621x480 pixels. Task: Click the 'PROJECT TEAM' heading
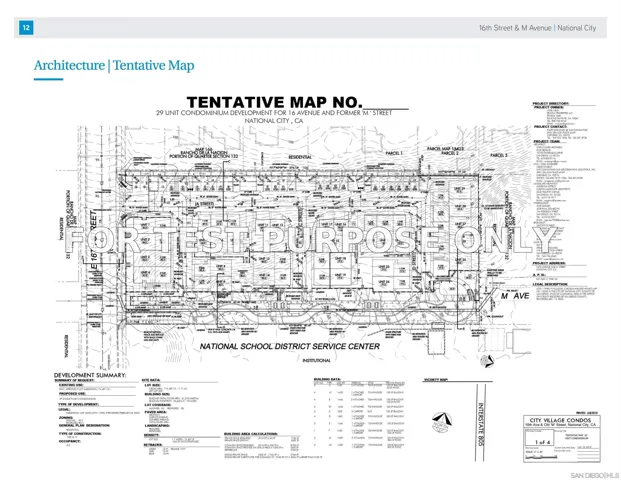tap(547, 141)
